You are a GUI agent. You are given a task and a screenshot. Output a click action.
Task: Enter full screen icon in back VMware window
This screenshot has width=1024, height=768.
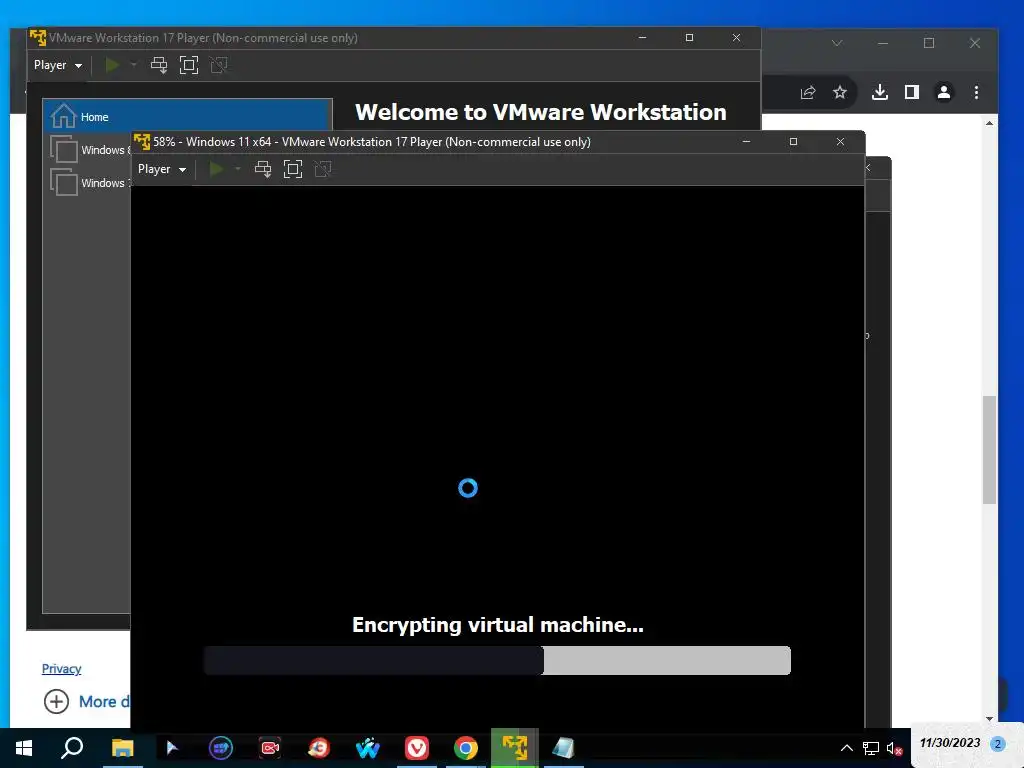(x=189, y=65)
